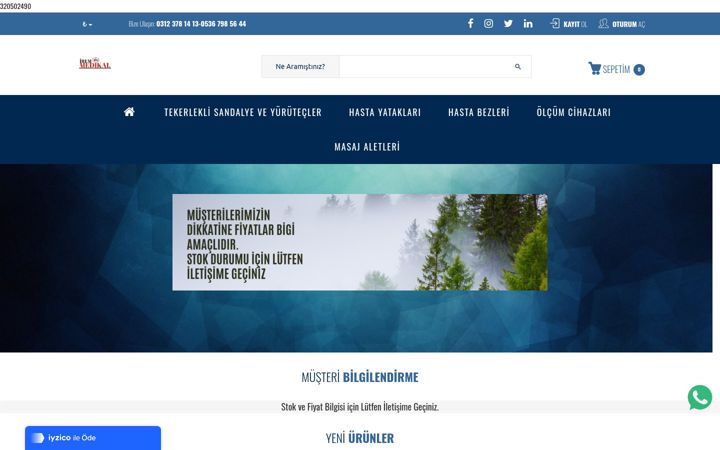Open the Instagram profile icon
This screenshot has height=450, width=720.
[x=489, y=23]
